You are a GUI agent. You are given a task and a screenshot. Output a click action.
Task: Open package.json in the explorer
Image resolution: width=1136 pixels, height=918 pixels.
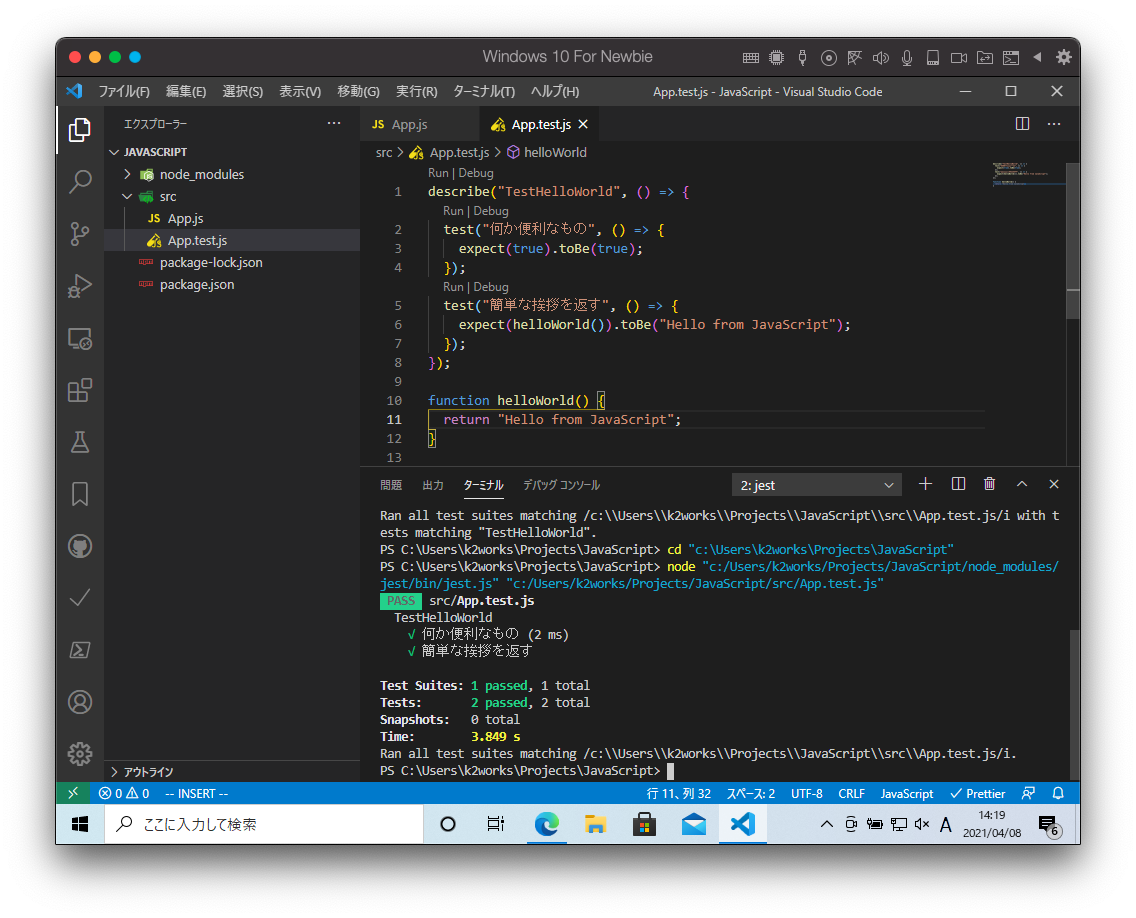197,284
